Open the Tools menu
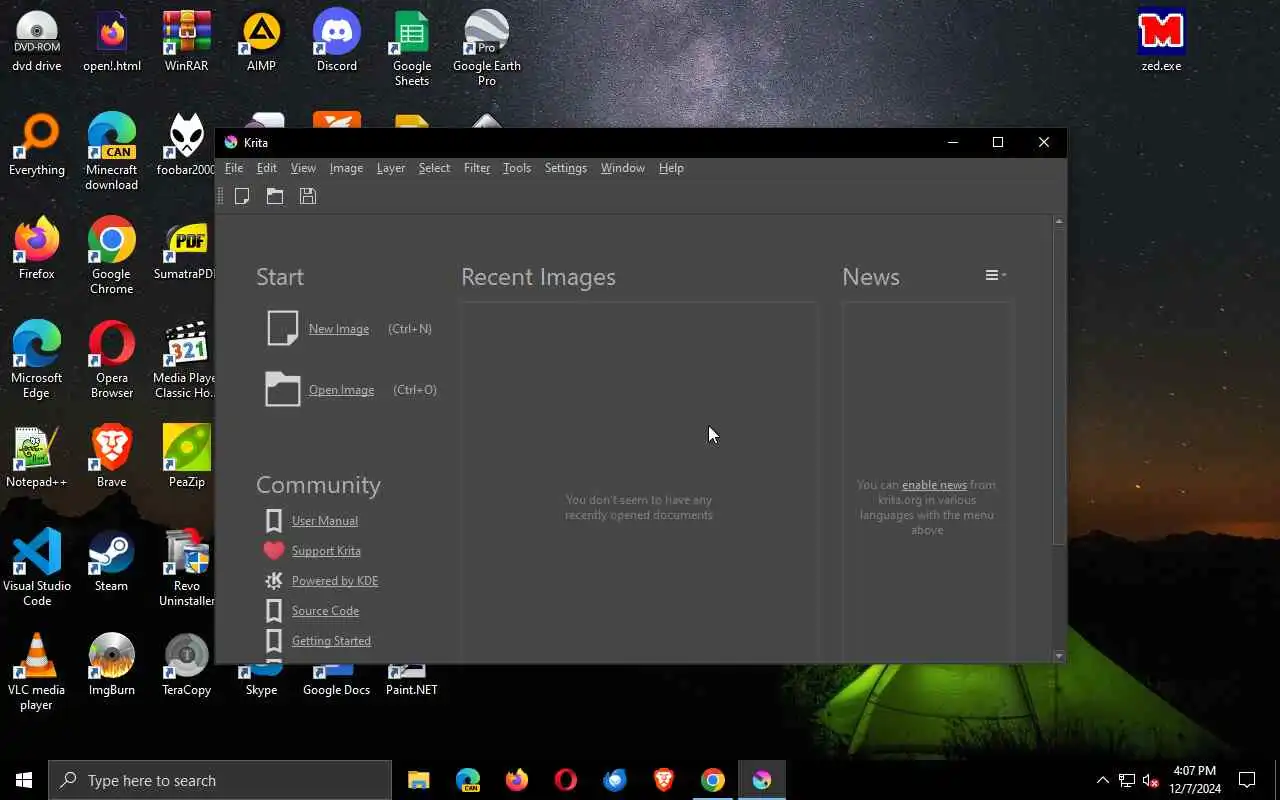The image size is (1280, 800). tap(517, 168)
